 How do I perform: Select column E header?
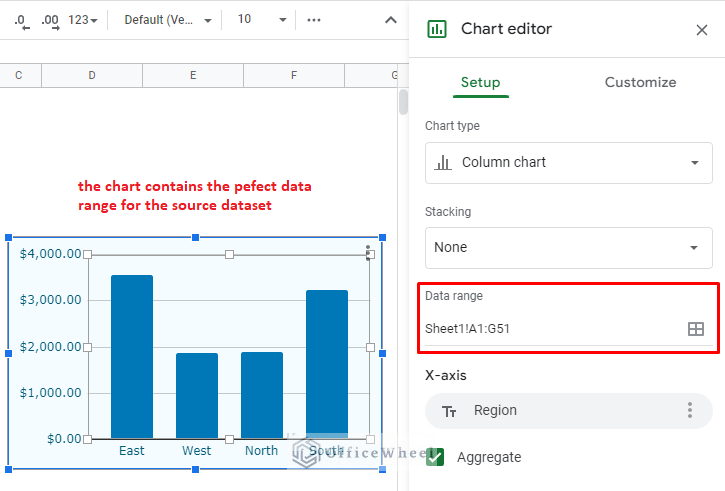coord(193,75)
